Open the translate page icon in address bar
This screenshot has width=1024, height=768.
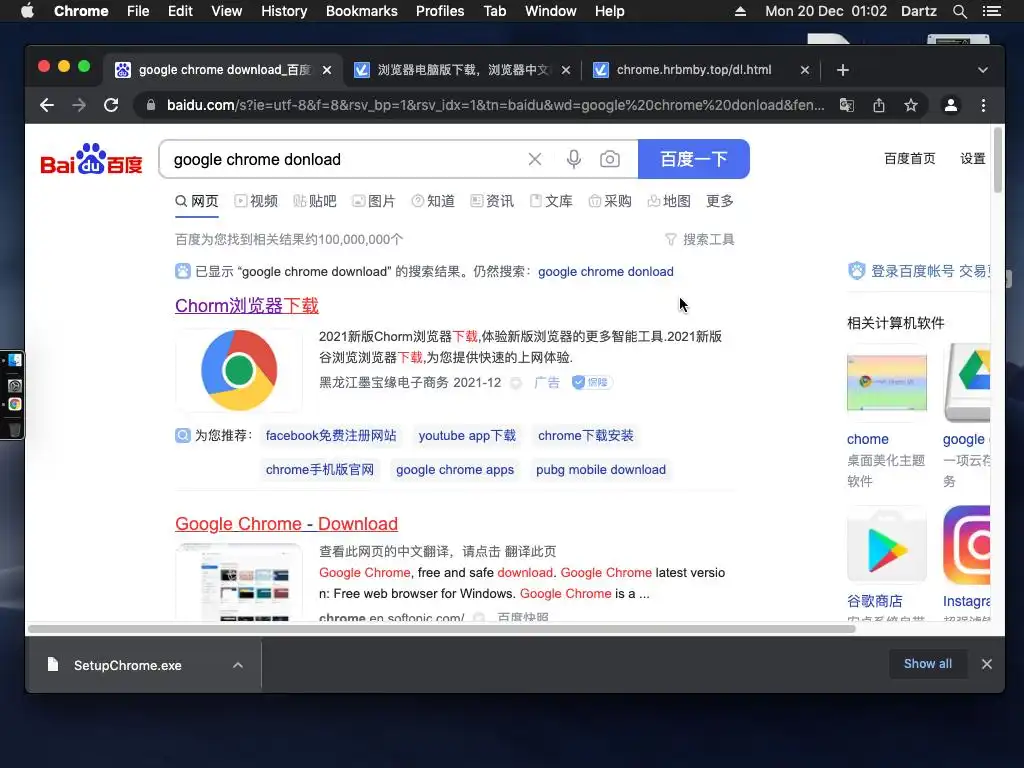tap(846, 105)
